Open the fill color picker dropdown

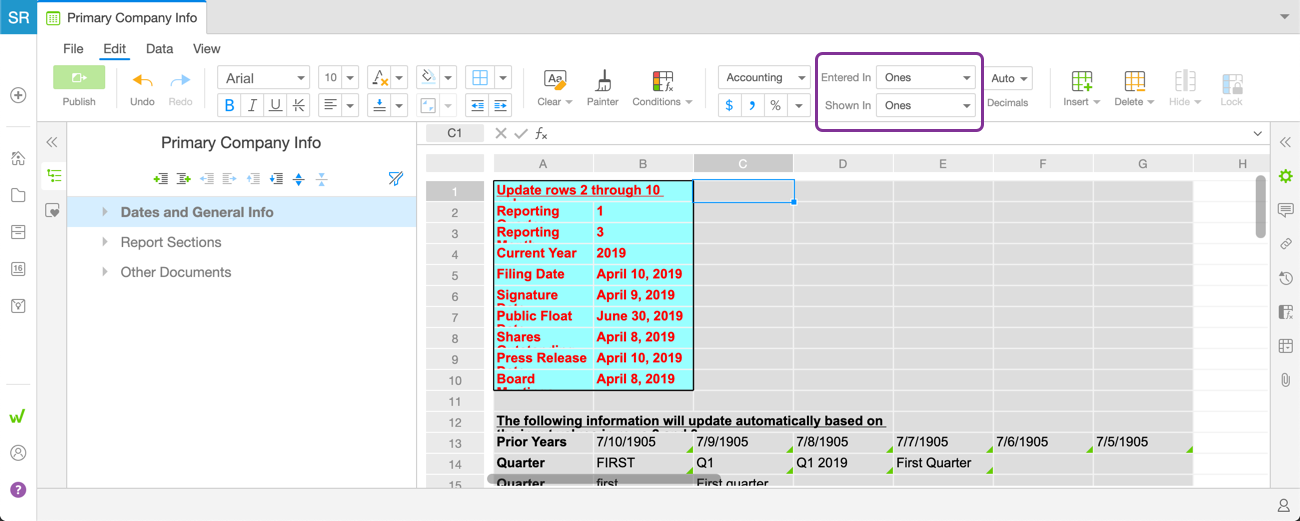coord(447,78)
